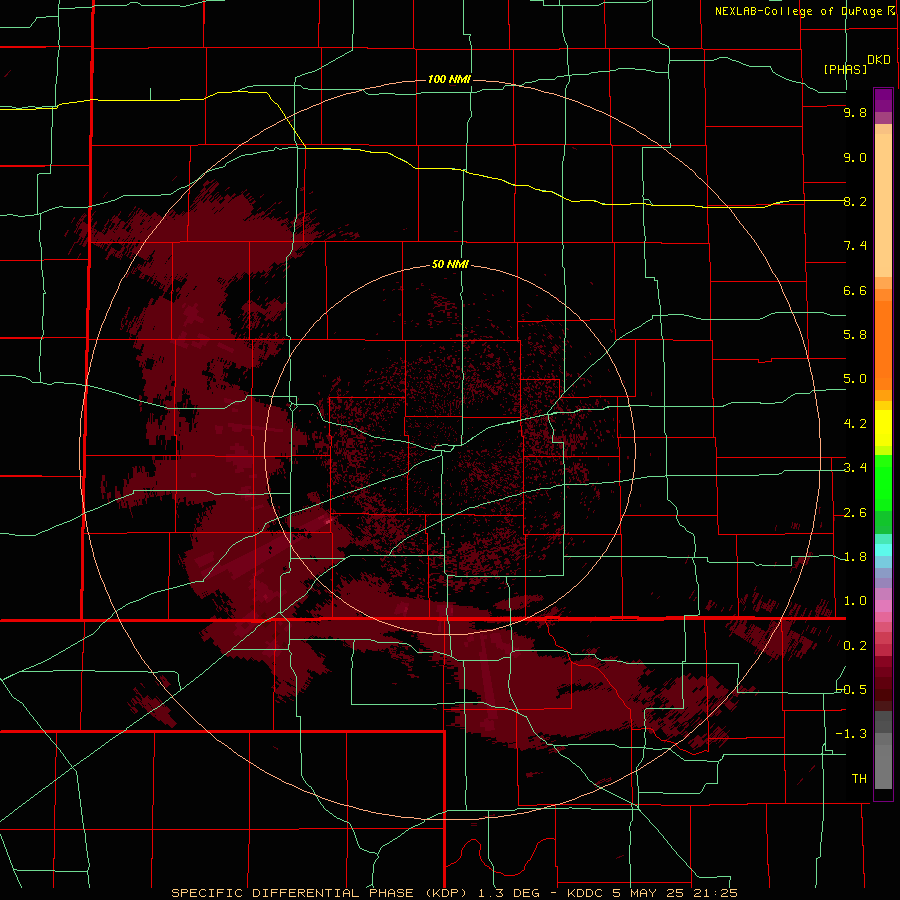This screenshot has width=900, height=900.
Task: Click the -1.3 value on the scale
Action: tap(851, 734)
